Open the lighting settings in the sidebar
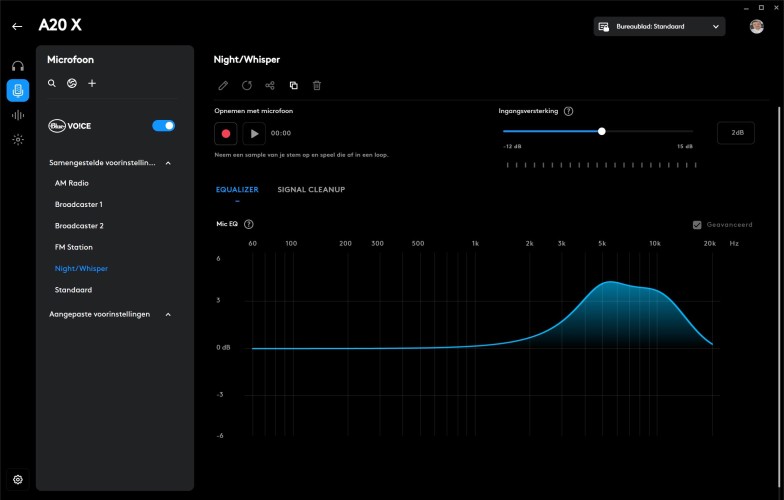Screen dimensions: 784x500 pyautogui.click(x=18, y=140)
